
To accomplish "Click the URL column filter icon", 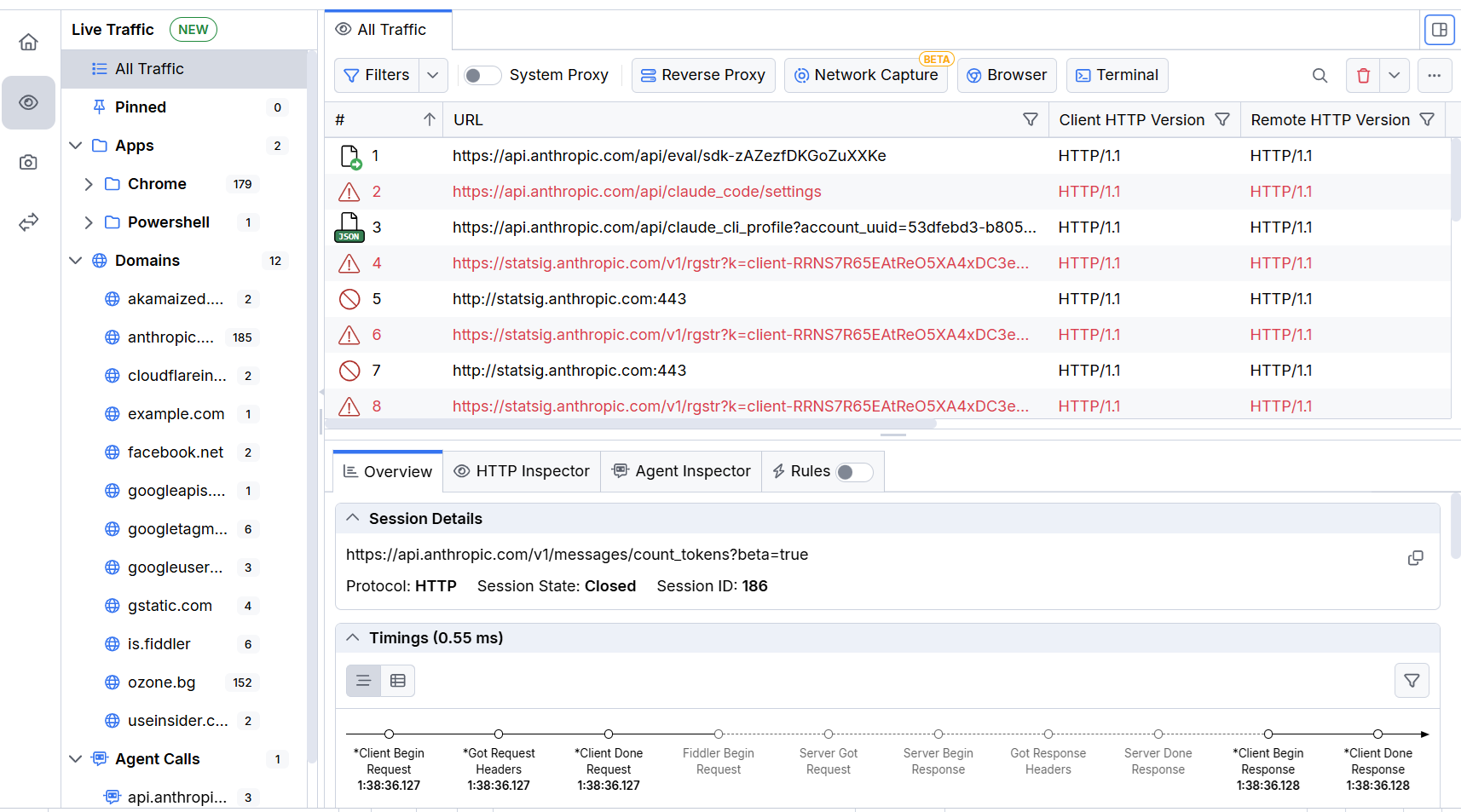I will [1031, 119].
